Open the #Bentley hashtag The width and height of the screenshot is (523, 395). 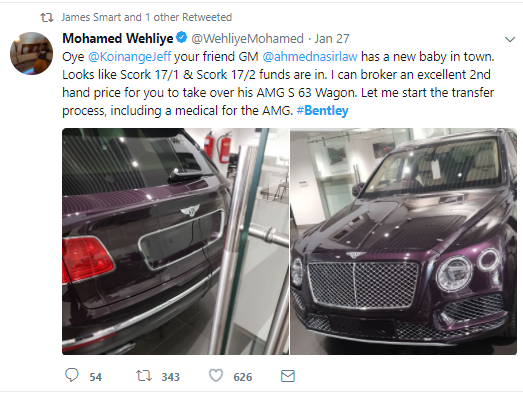pos(322,110)
